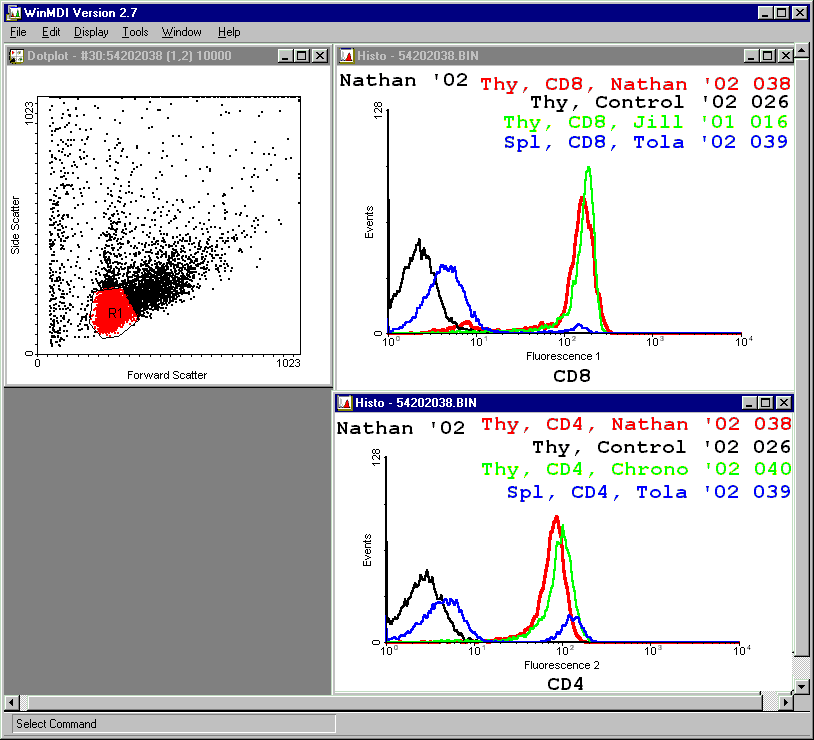Click the CD8 Histo window's title bar icon
This screenshot has height=740, width=814.
[346, 56]
